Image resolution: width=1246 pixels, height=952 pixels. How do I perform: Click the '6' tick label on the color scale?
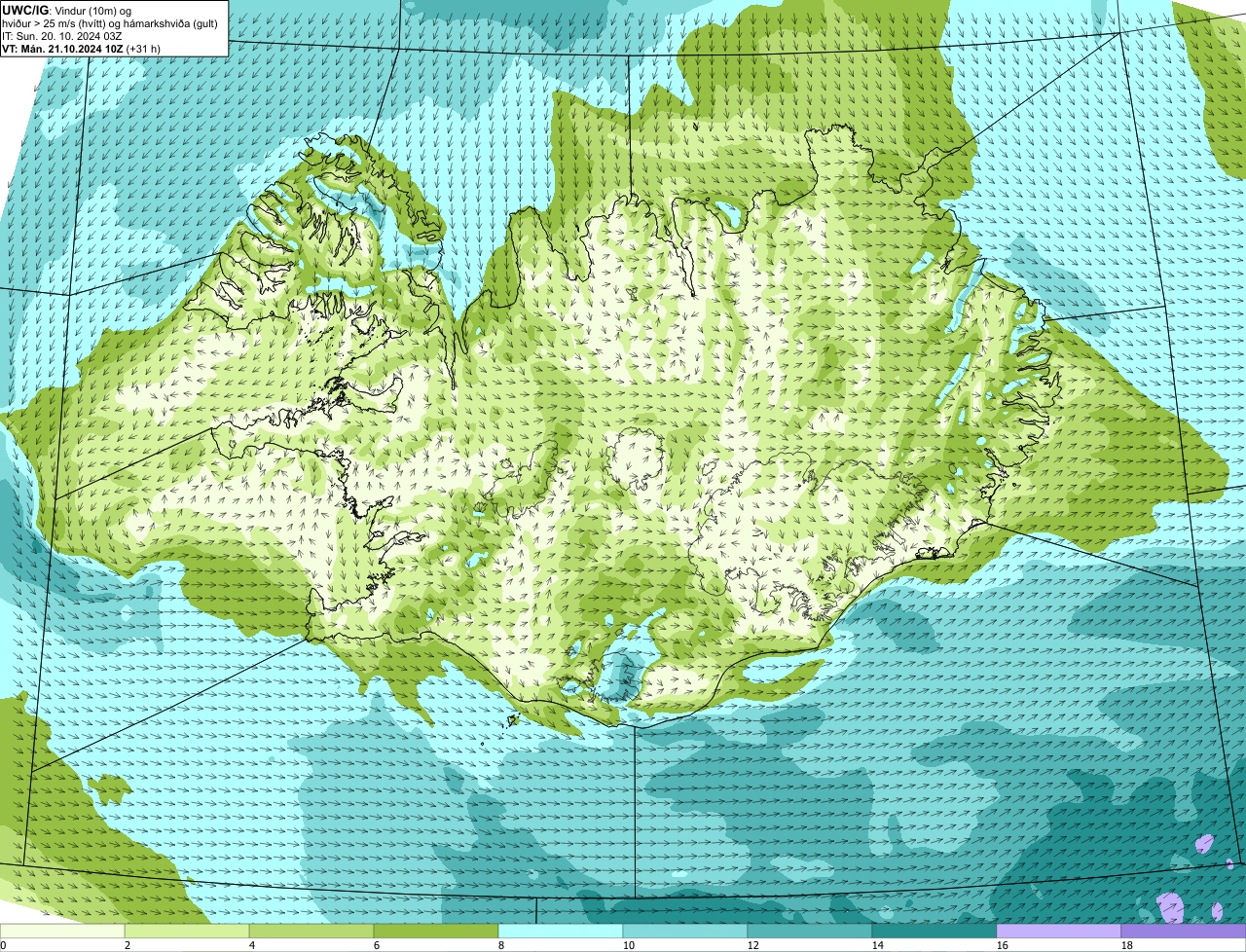tap(377, 945)
